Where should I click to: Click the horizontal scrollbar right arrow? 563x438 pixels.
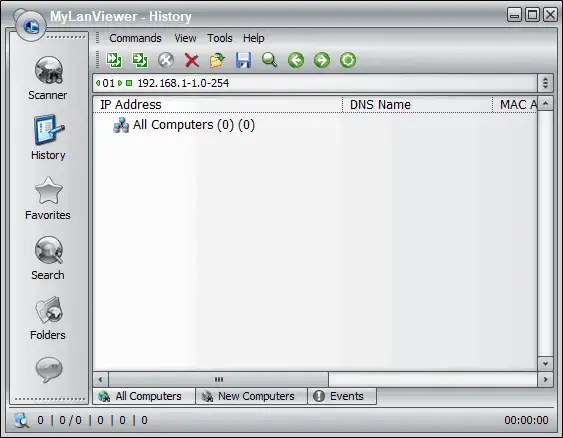pos(545,379)
